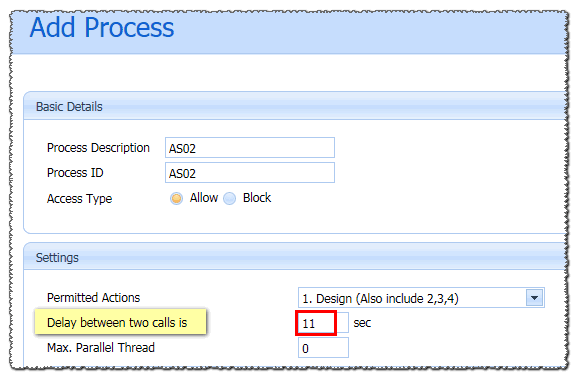Select the Block radio button

point(229,198)
